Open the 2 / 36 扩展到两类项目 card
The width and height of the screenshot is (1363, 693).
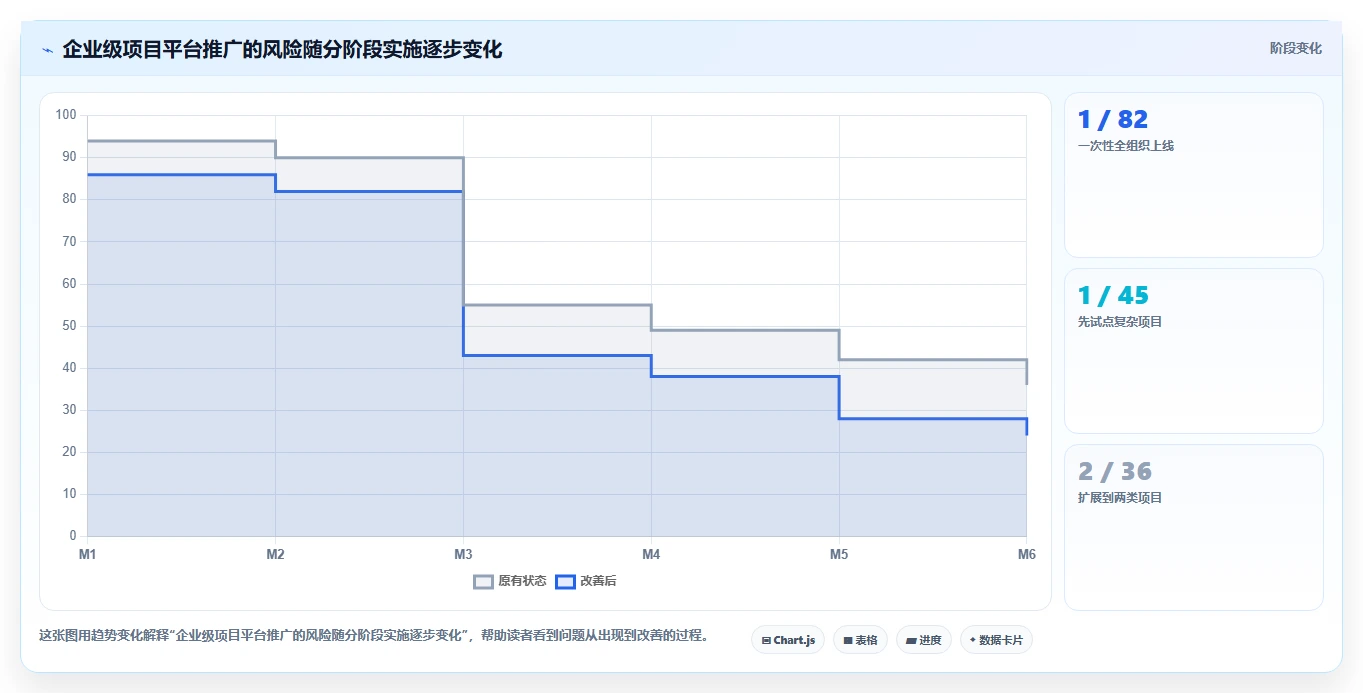point(1194,527)
